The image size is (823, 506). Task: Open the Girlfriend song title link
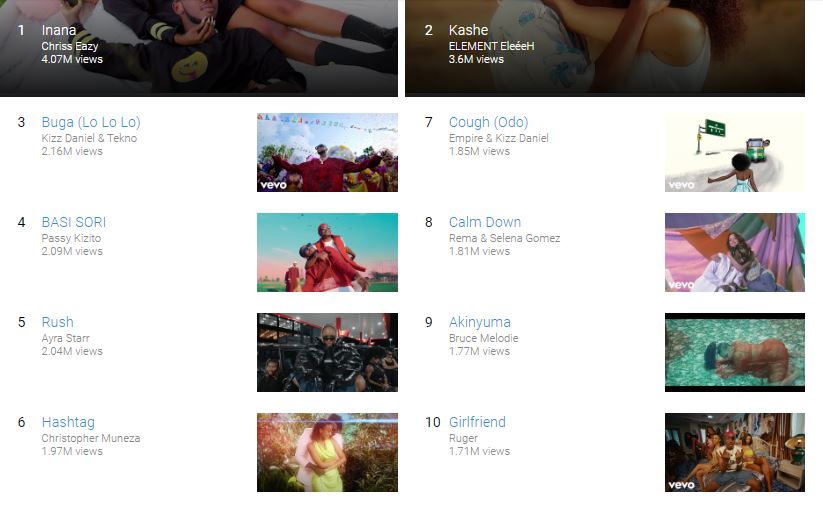click(x=477, y=422)
